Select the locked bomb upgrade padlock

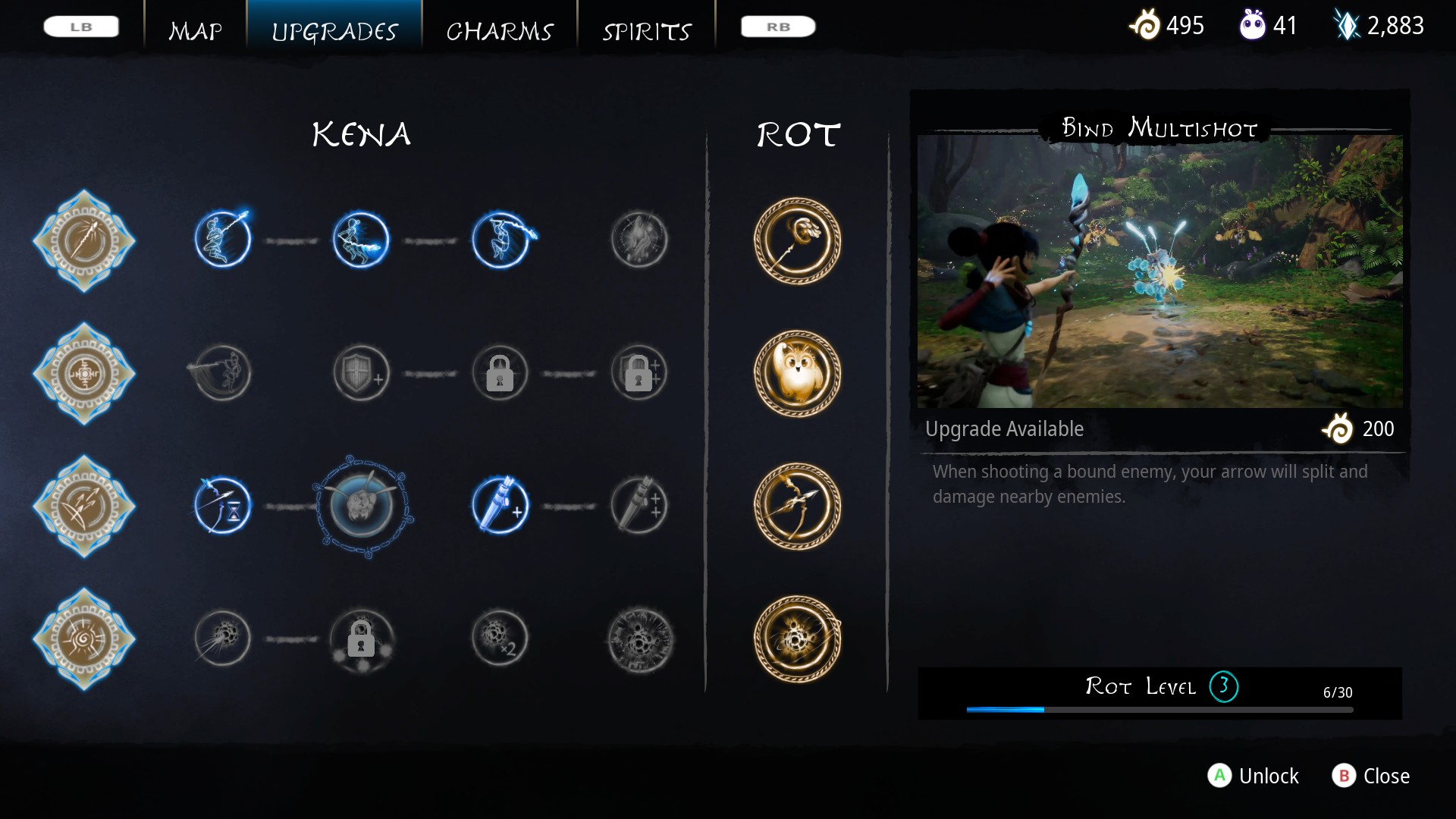click(362, 639)
